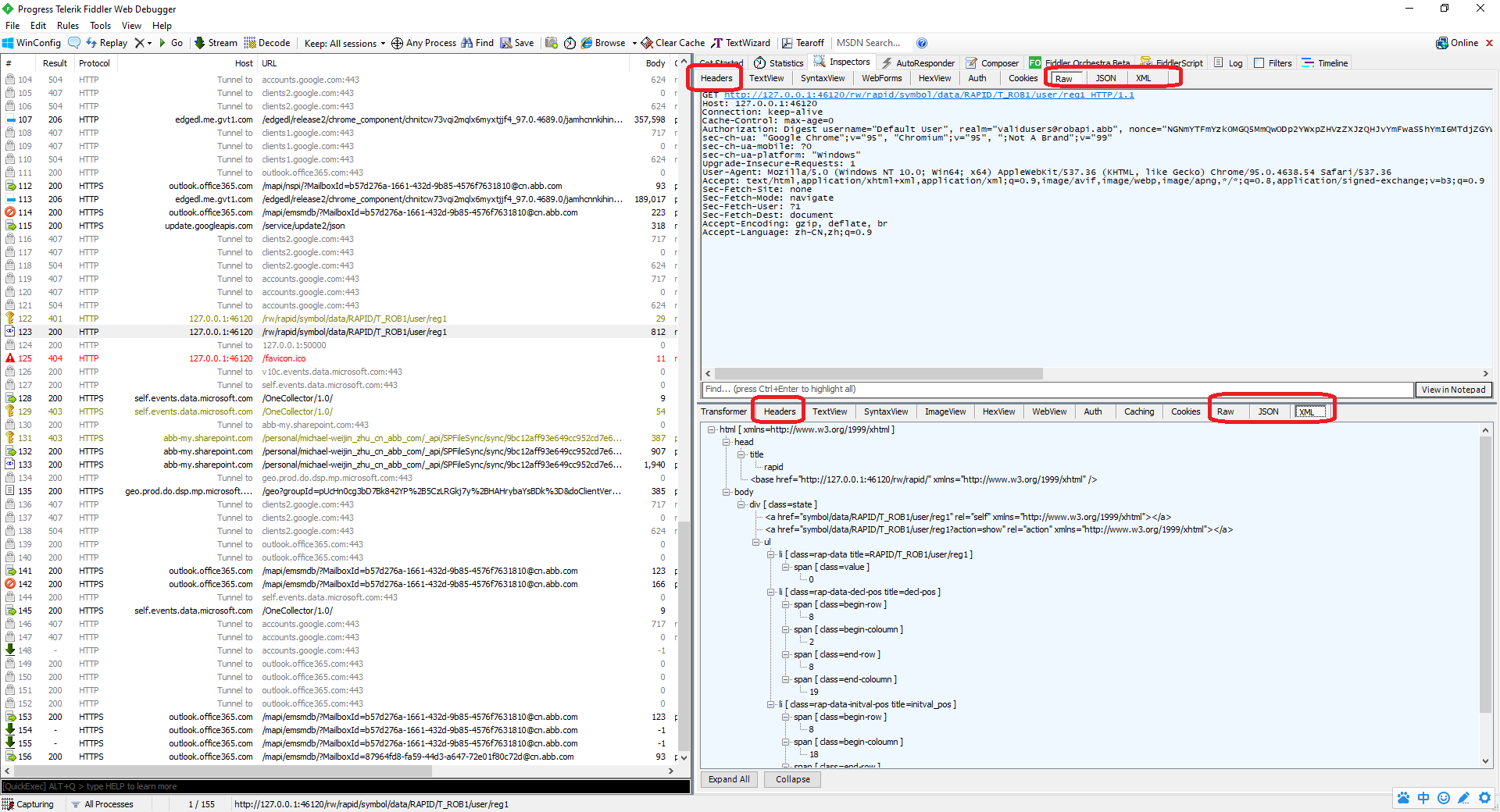
Task: Click the gear settings icon in the input toolbar
Action: [1484, 798]
